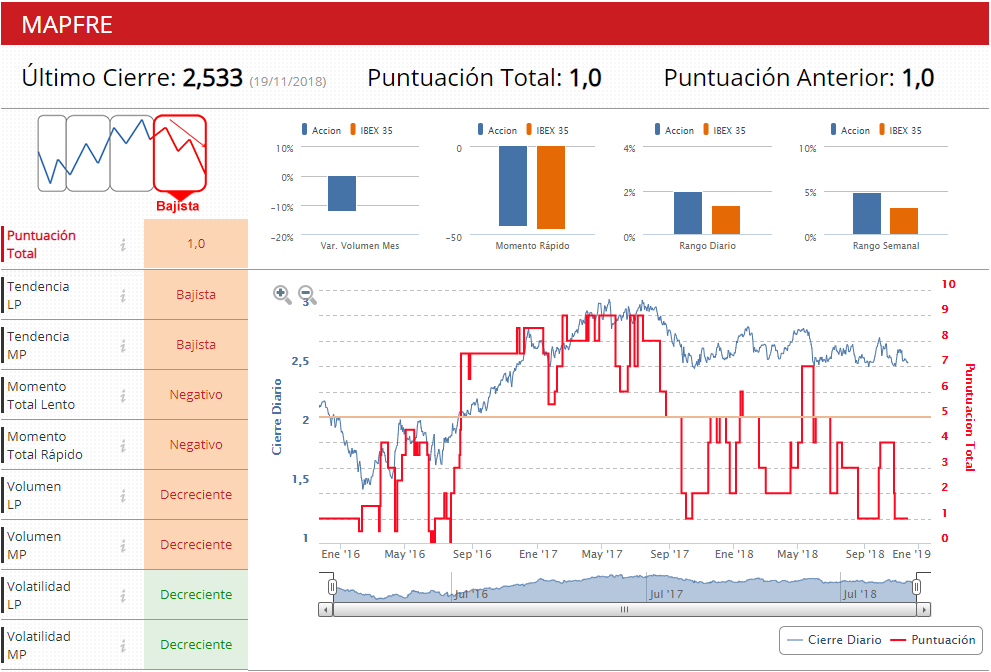Toggle Accion legend in Rango Semanal chart
Viewport: 991px width, 672px height.
851,130
